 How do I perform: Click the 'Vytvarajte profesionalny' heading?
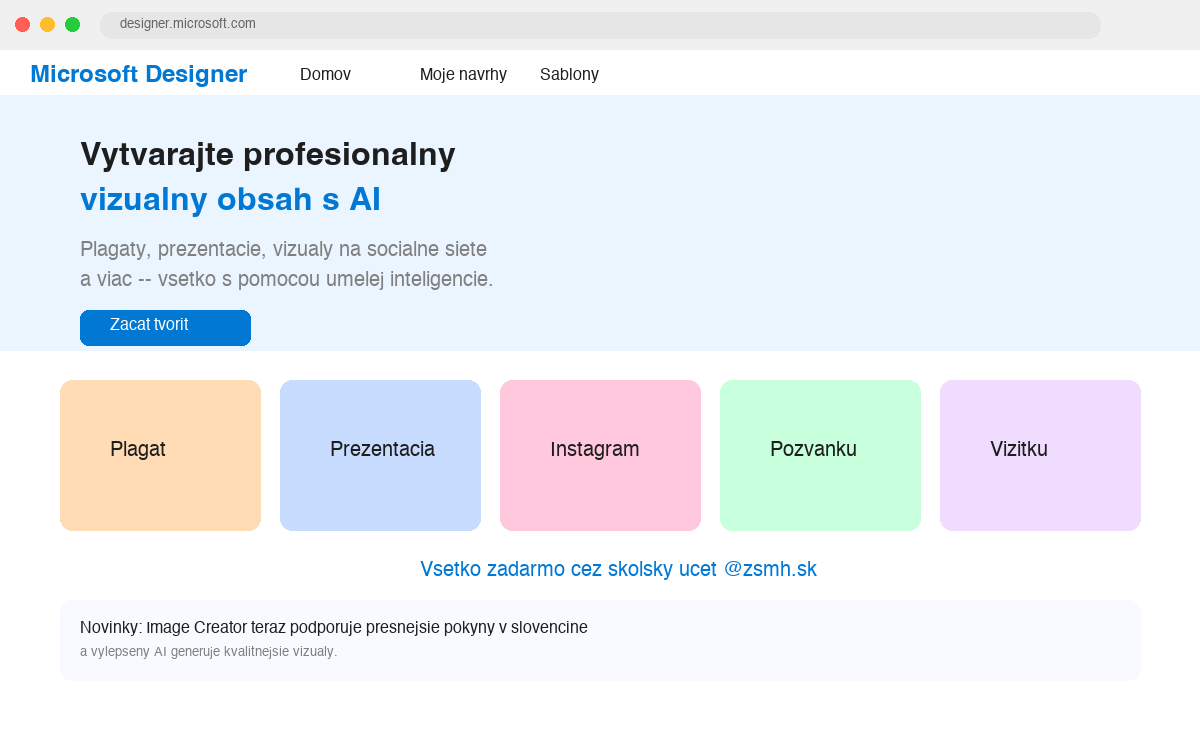268,154
